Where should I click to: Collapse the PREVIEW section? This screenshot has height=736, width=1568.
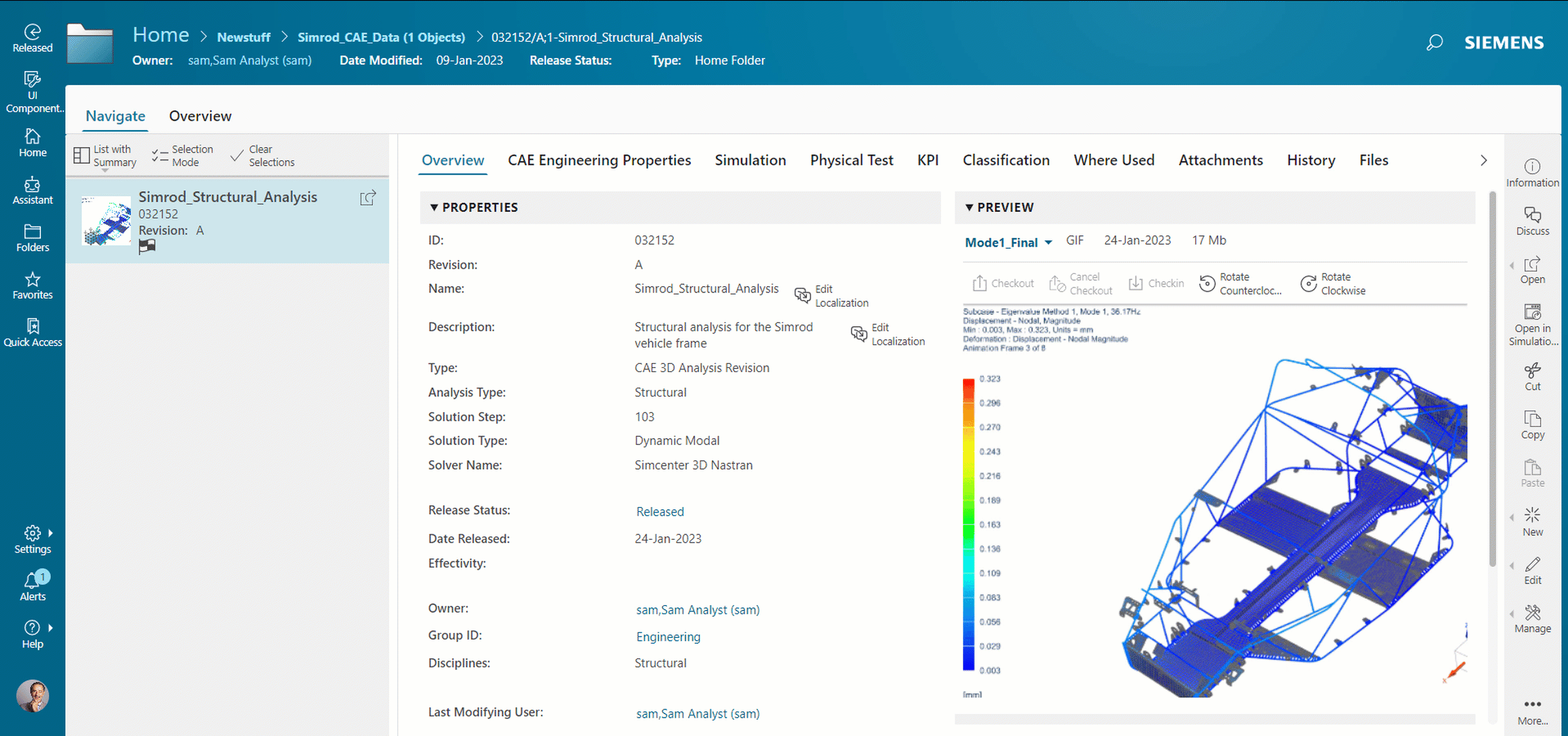point(970,207)
